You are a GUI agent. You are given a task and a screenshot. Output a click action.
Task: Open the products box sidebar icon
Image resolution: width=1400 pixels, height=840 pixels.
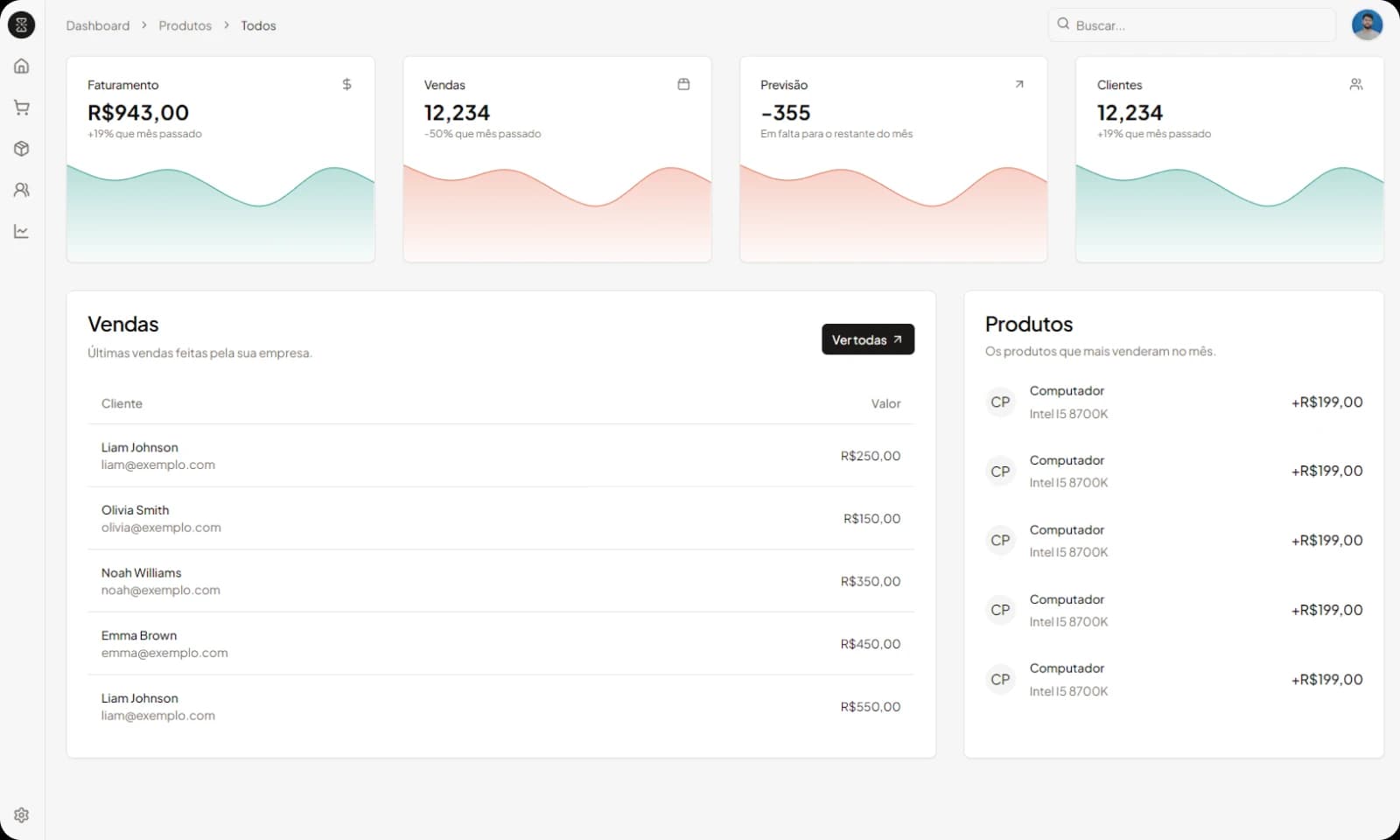[x=22, y=149]
